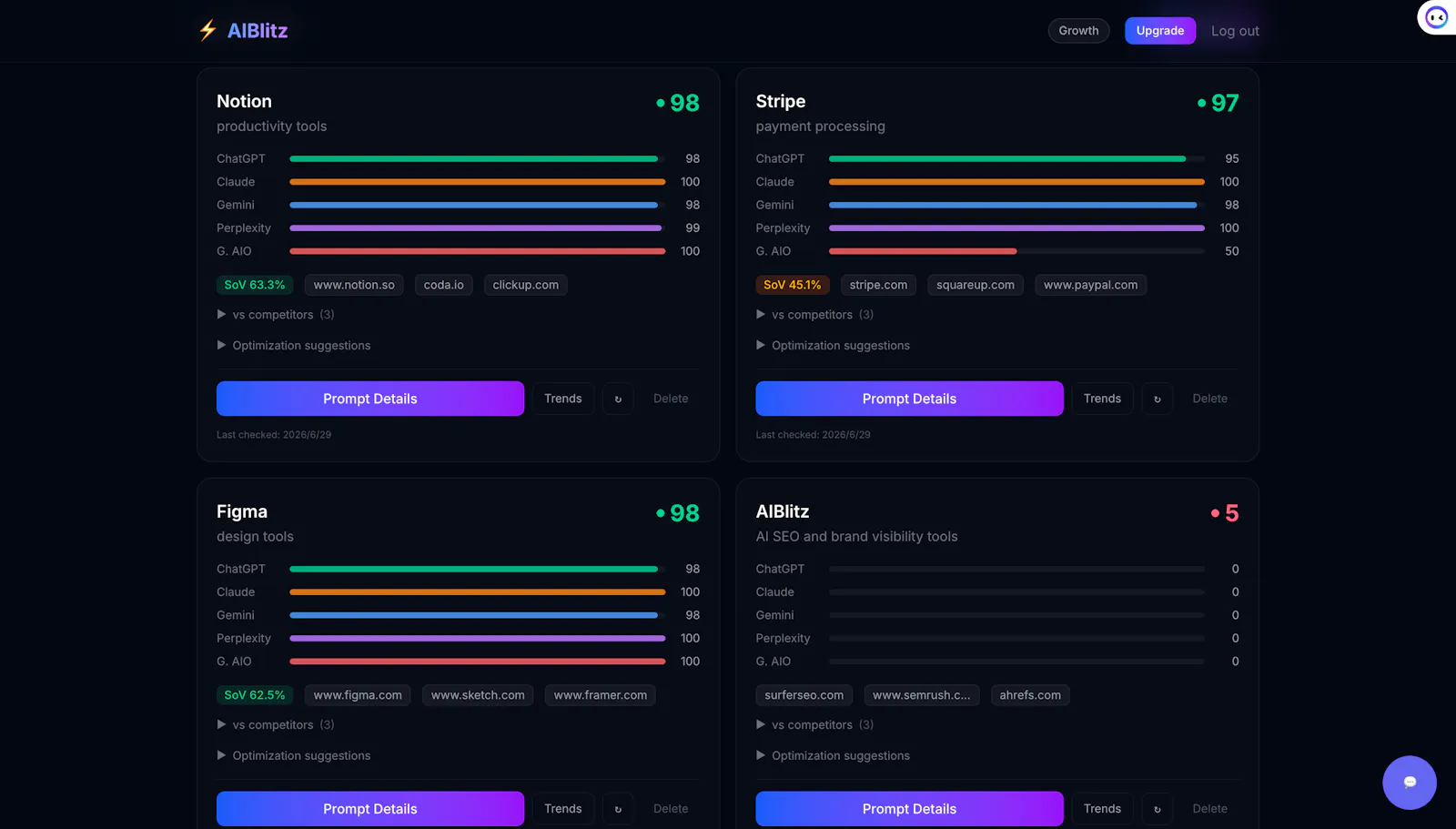This screenshot has height=829, width=1456.
Task: Expand Optimization suggestions in the AIBlitz card
Action: pos(833,756)
